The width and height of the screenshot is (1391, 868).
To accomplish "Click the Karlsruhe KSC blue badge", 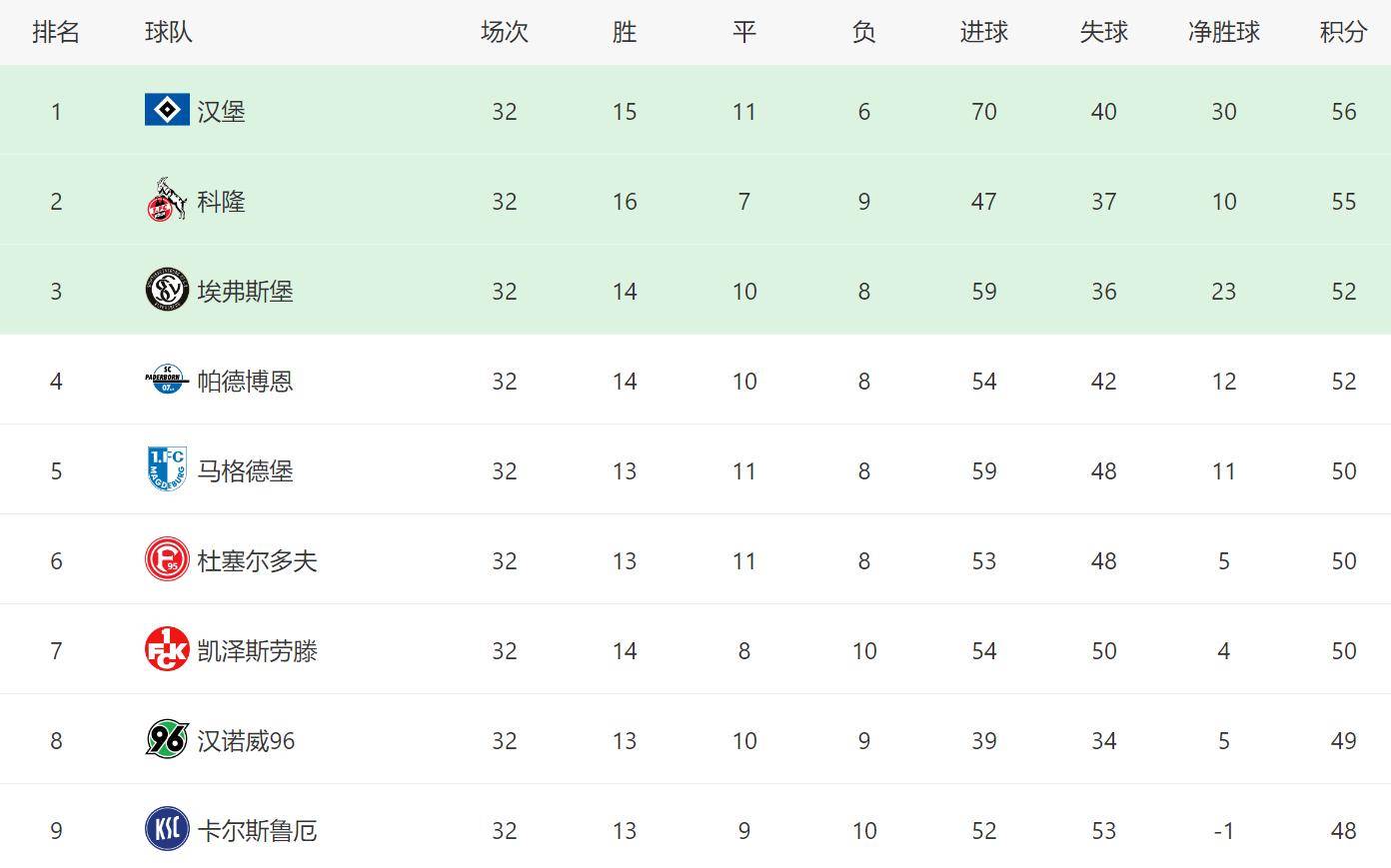I will (x=167, y=829).
